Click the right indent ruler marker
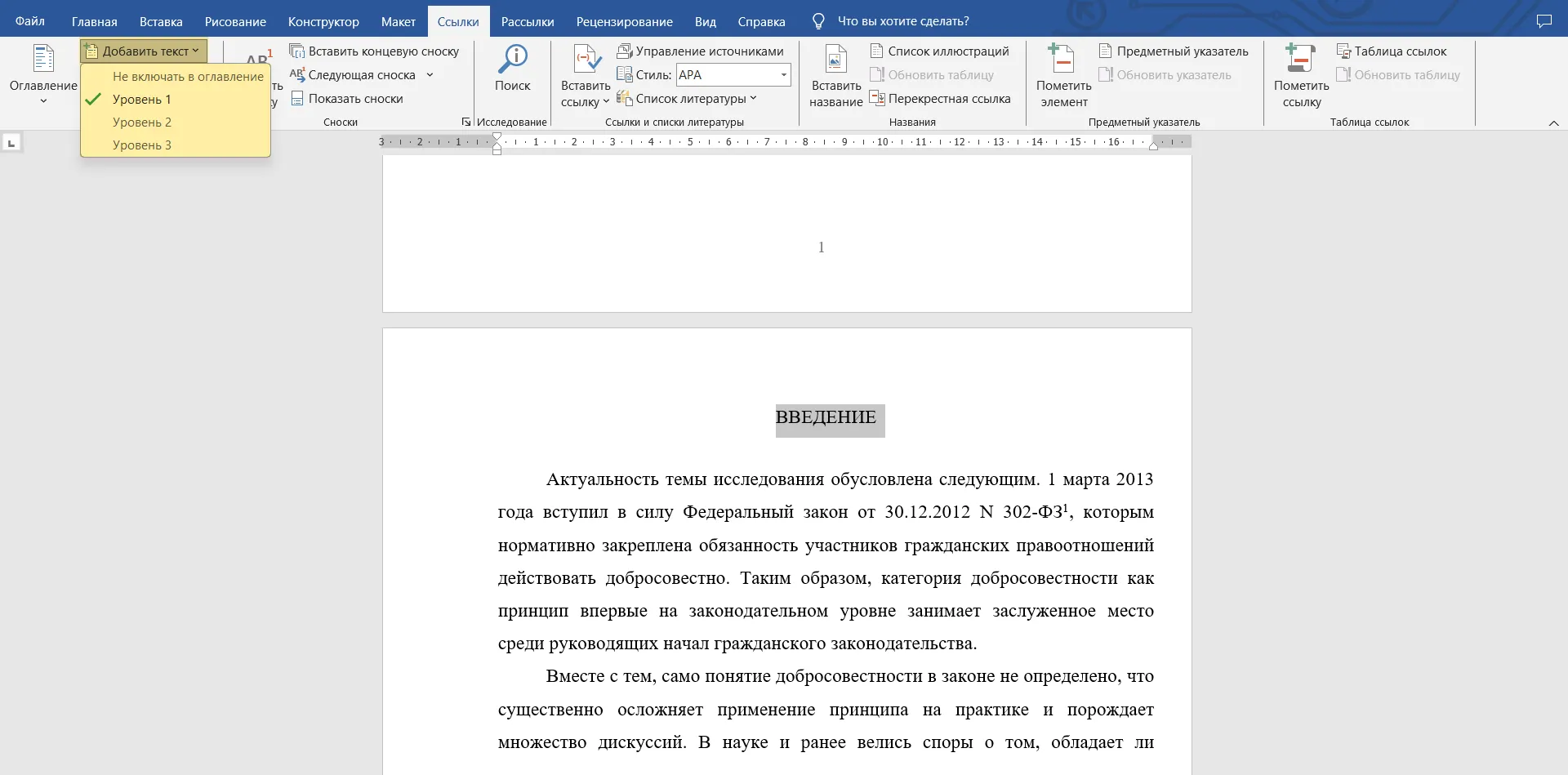This screenshot has width=1568, height=775. tap(1153, 145)
